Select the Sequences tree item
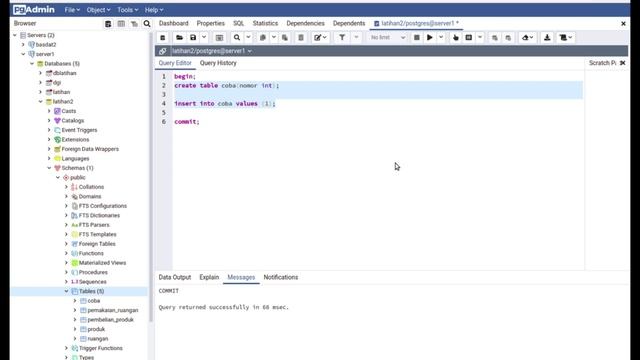 tap(92, 282)
